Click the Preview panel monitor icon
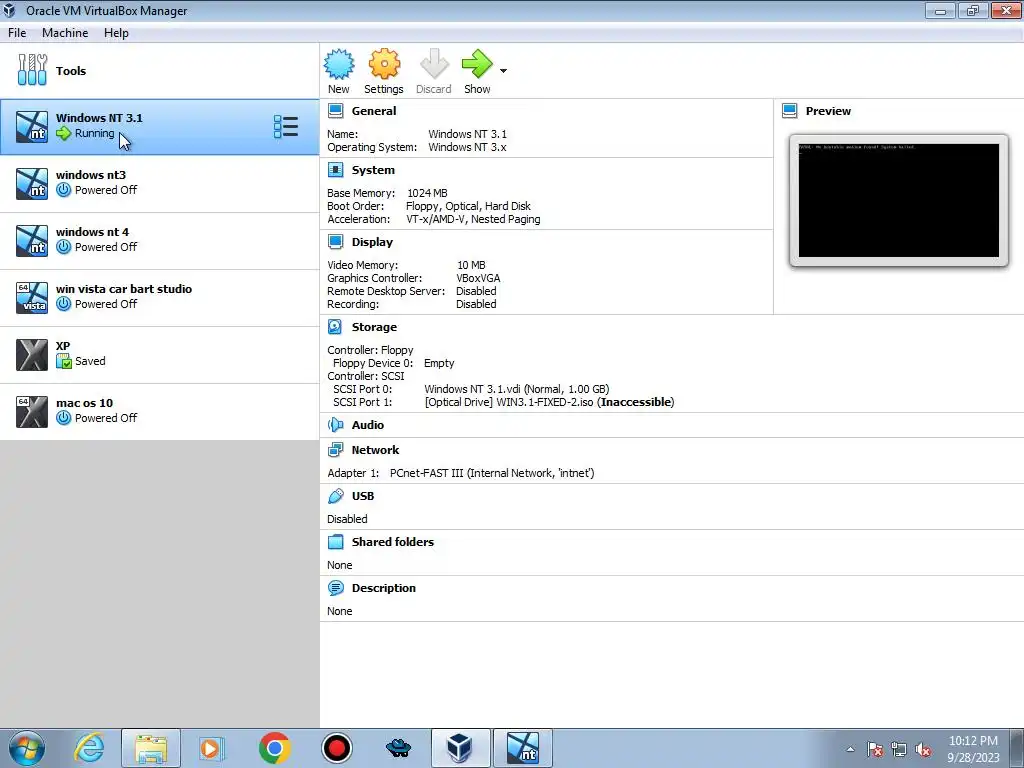The height and width of the screenshot is (768, 1024). [x=790, y=110]
